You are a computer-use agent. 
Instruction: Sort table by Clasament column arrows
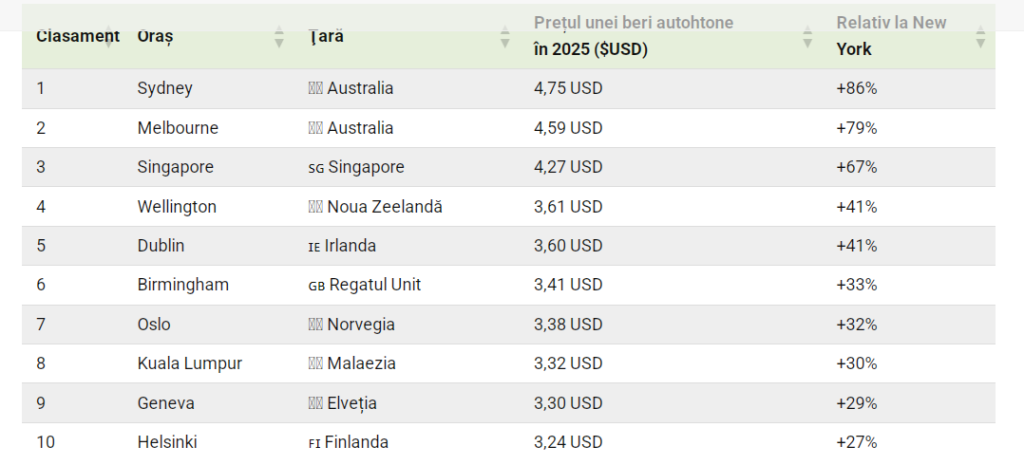pyautogui.click(x=107, y=37)
